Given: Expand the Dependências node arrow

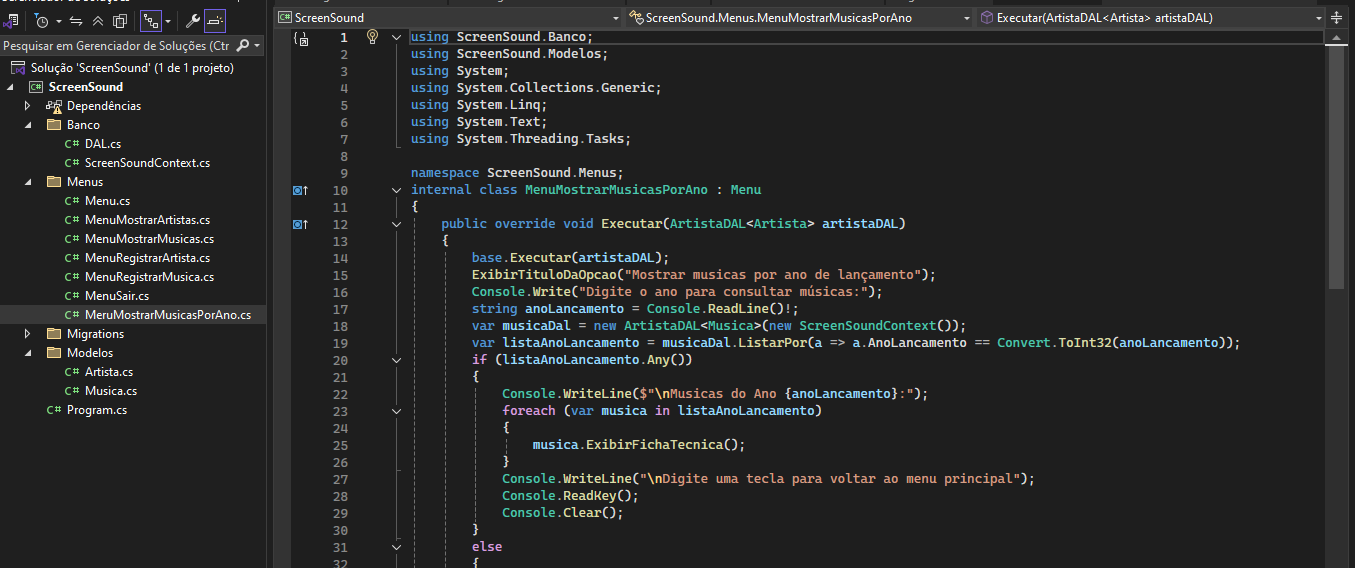Looking at the screenshot, I should point(29,106).
